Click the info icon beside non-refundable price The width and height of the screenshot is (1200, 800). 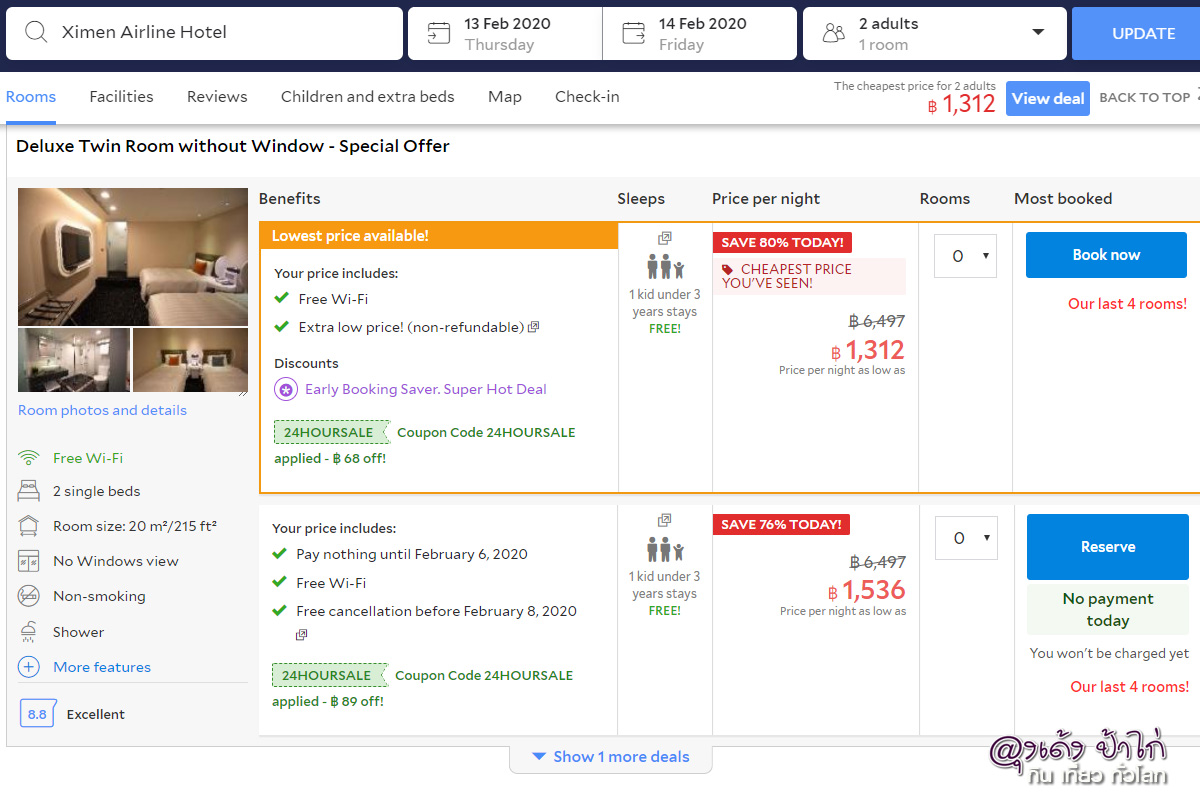[534, 327]
